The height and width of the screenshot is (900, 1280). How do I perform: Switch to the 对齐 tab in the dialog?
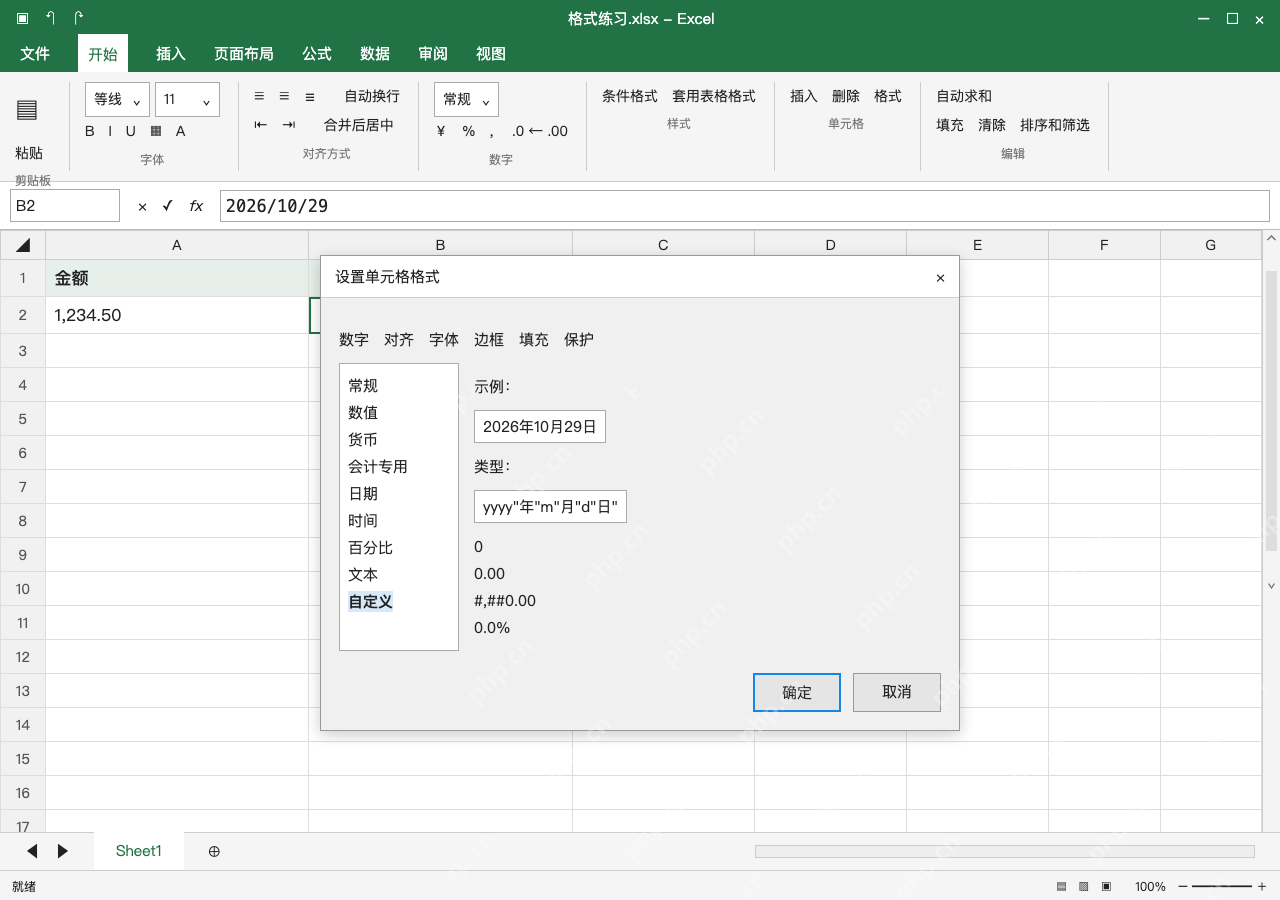[x=399, y=339]
